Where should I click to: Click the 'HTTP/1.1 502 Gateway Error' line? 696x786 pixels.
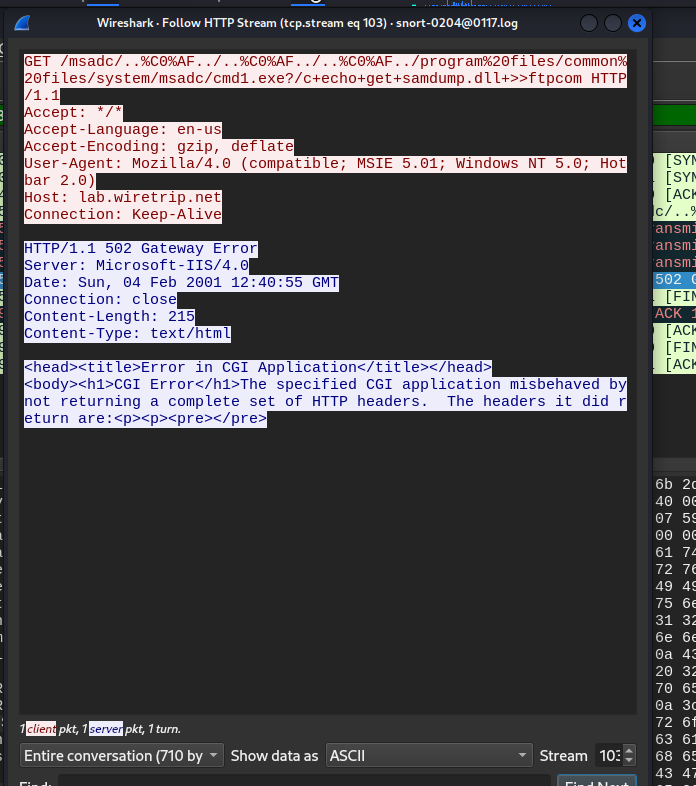pos(141,249)
